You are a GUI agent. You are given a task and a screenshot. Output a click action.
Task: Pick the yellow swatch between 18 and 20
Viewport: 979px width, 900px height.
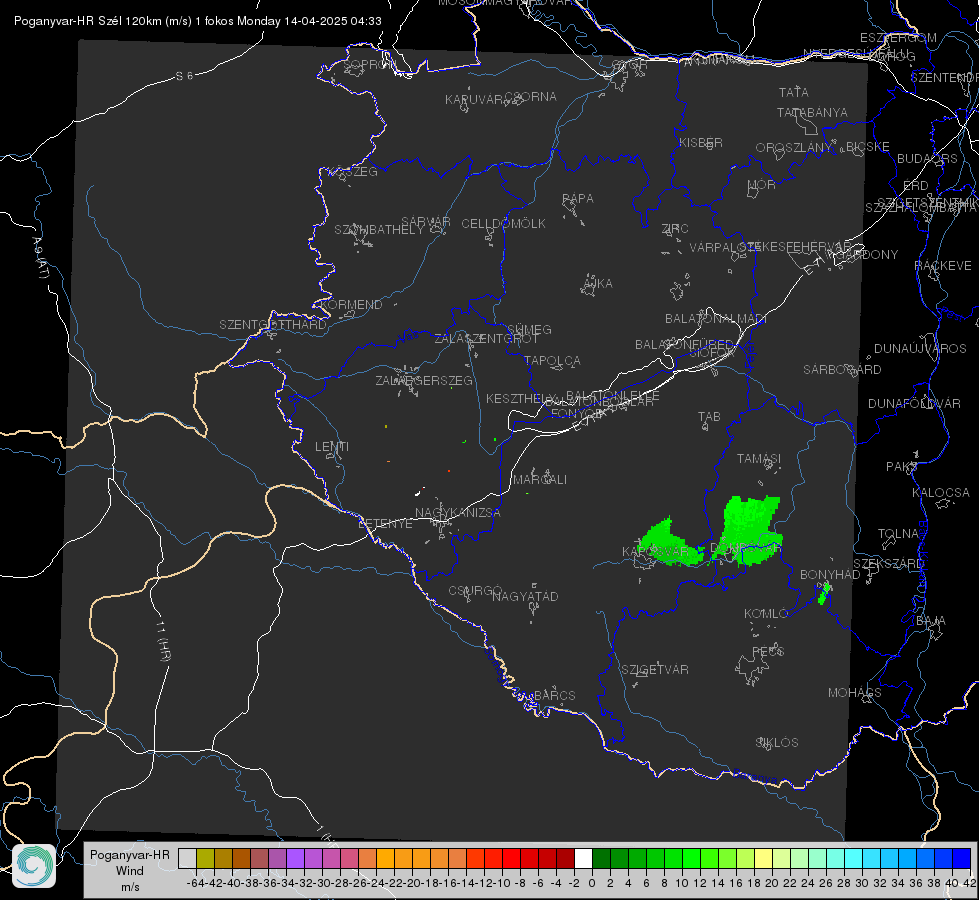click(764, 859)
